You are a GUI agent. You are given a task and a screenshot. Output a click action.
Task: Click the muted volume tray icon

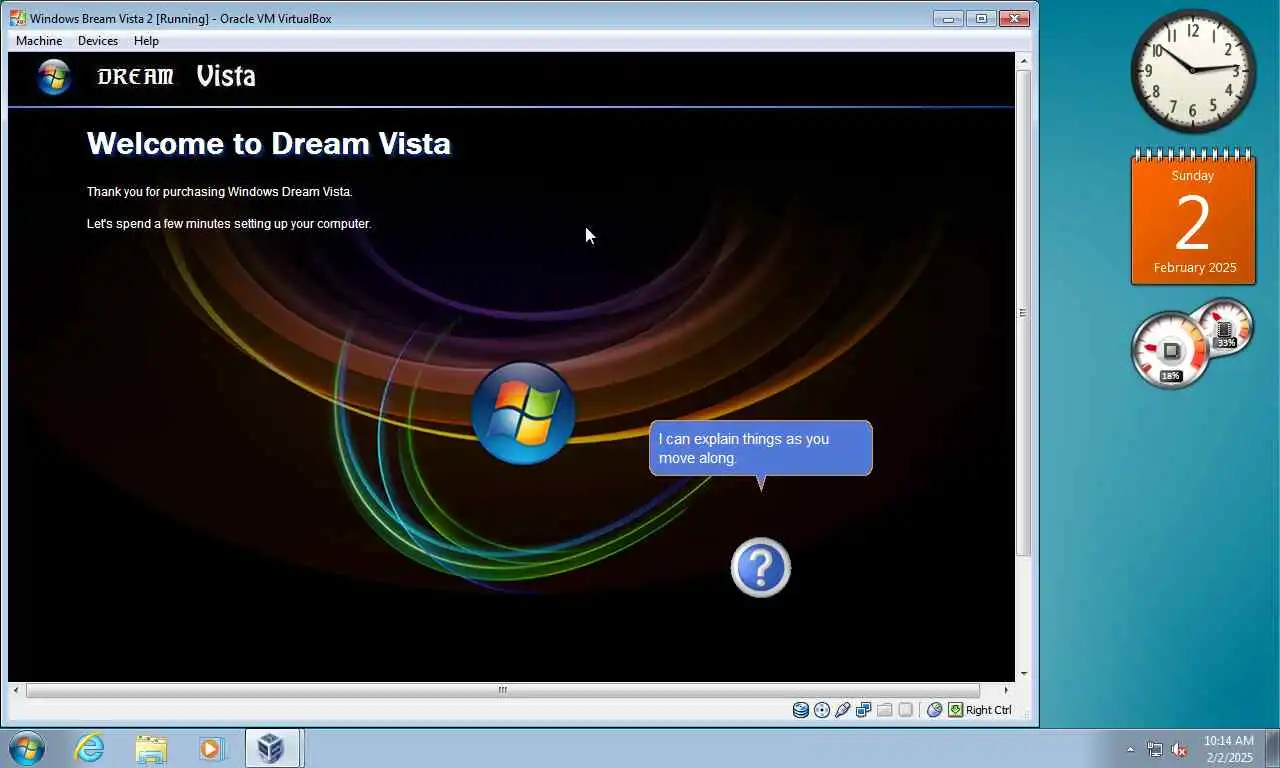pos(1180,749)
